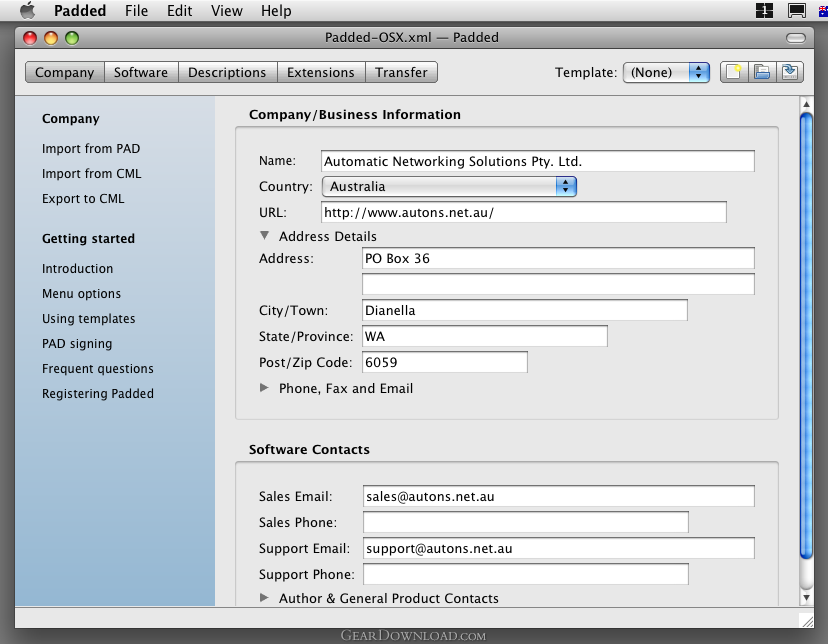Open the View menu
828x644 pixels.
pos(227,11)
